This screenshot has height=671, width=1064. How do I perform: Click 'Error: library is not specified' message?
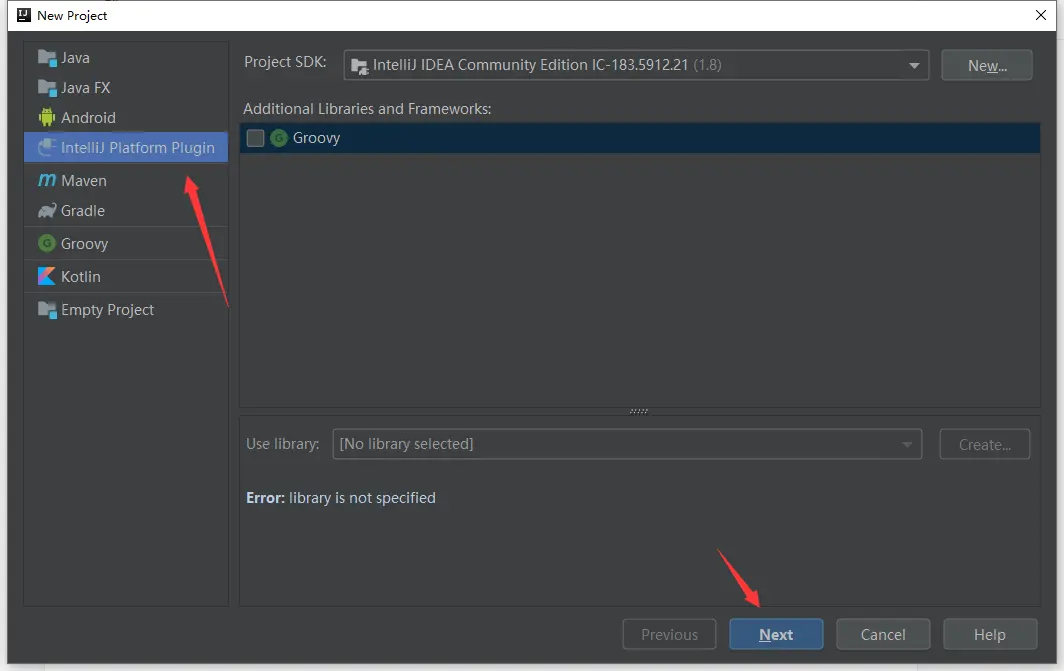point(341,498)
